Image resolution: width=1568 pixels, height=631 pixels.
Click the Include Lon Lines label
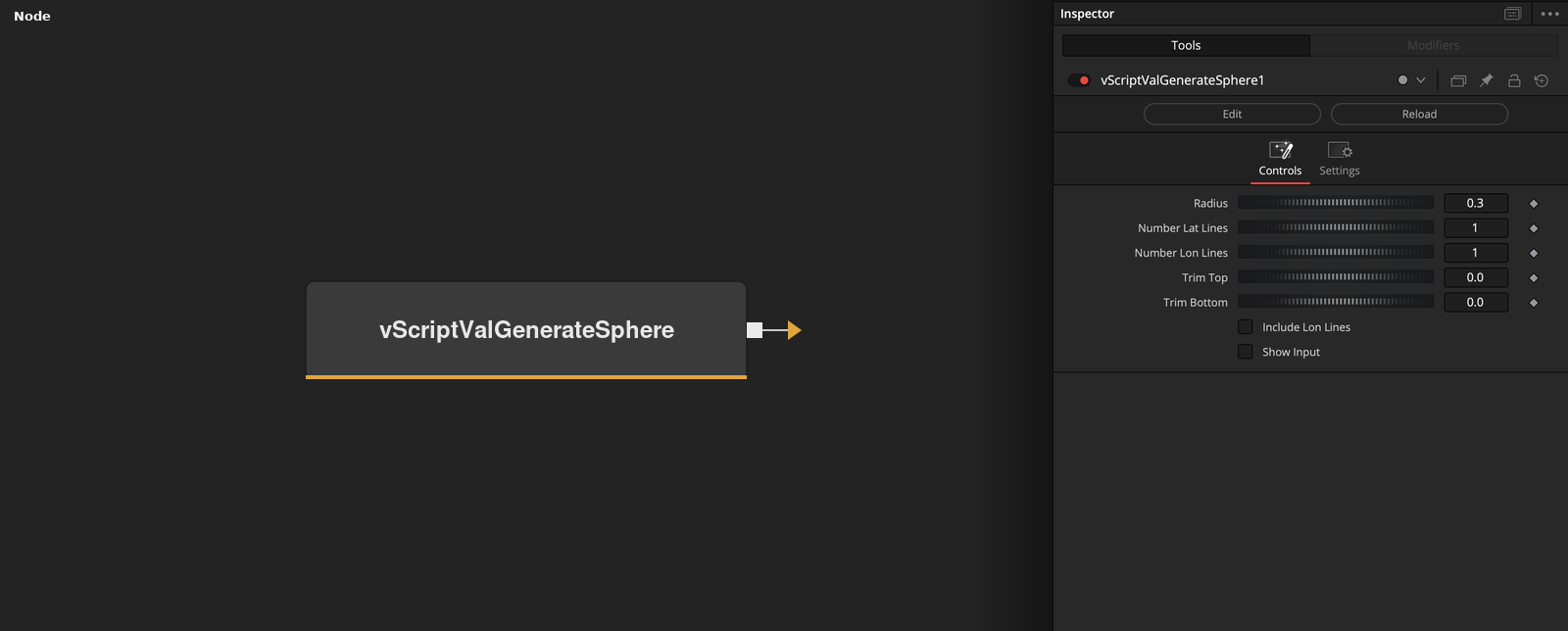[x=1306, y=327]
